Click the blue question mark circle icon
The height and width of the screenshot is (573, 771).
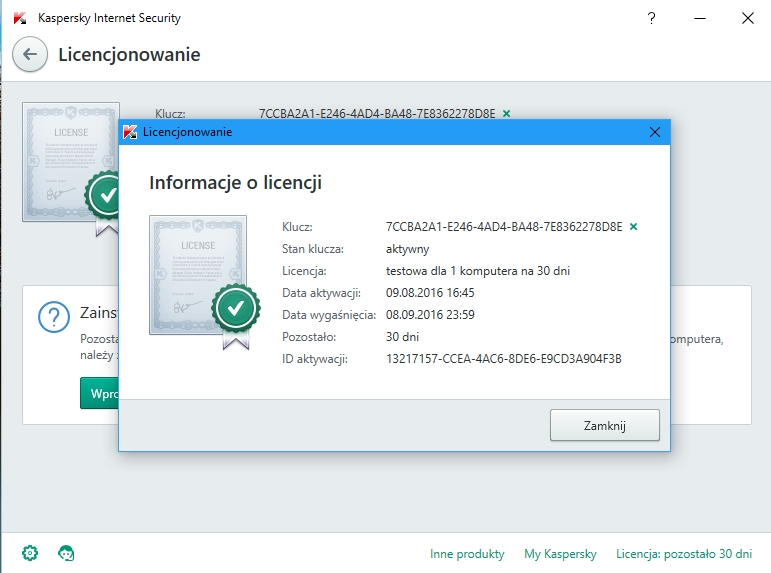53,318
